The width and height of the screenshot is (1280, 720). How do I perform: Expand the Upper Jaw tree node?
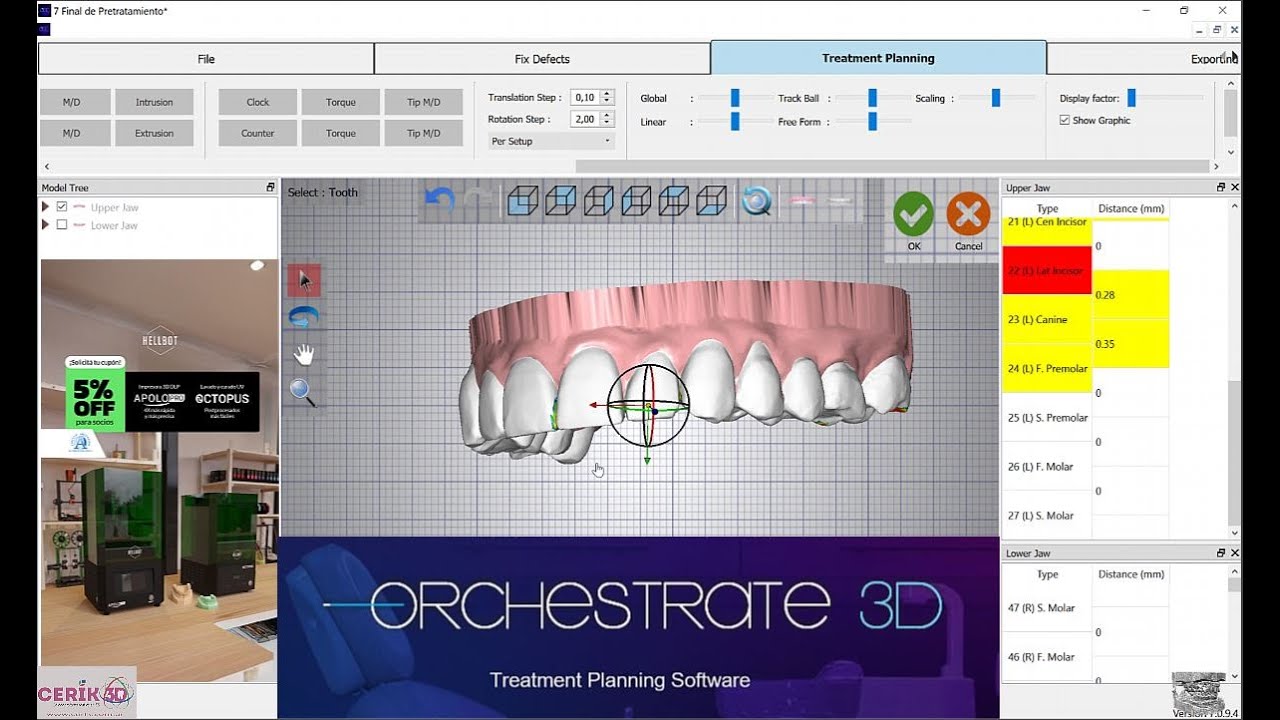click(45, 207)
